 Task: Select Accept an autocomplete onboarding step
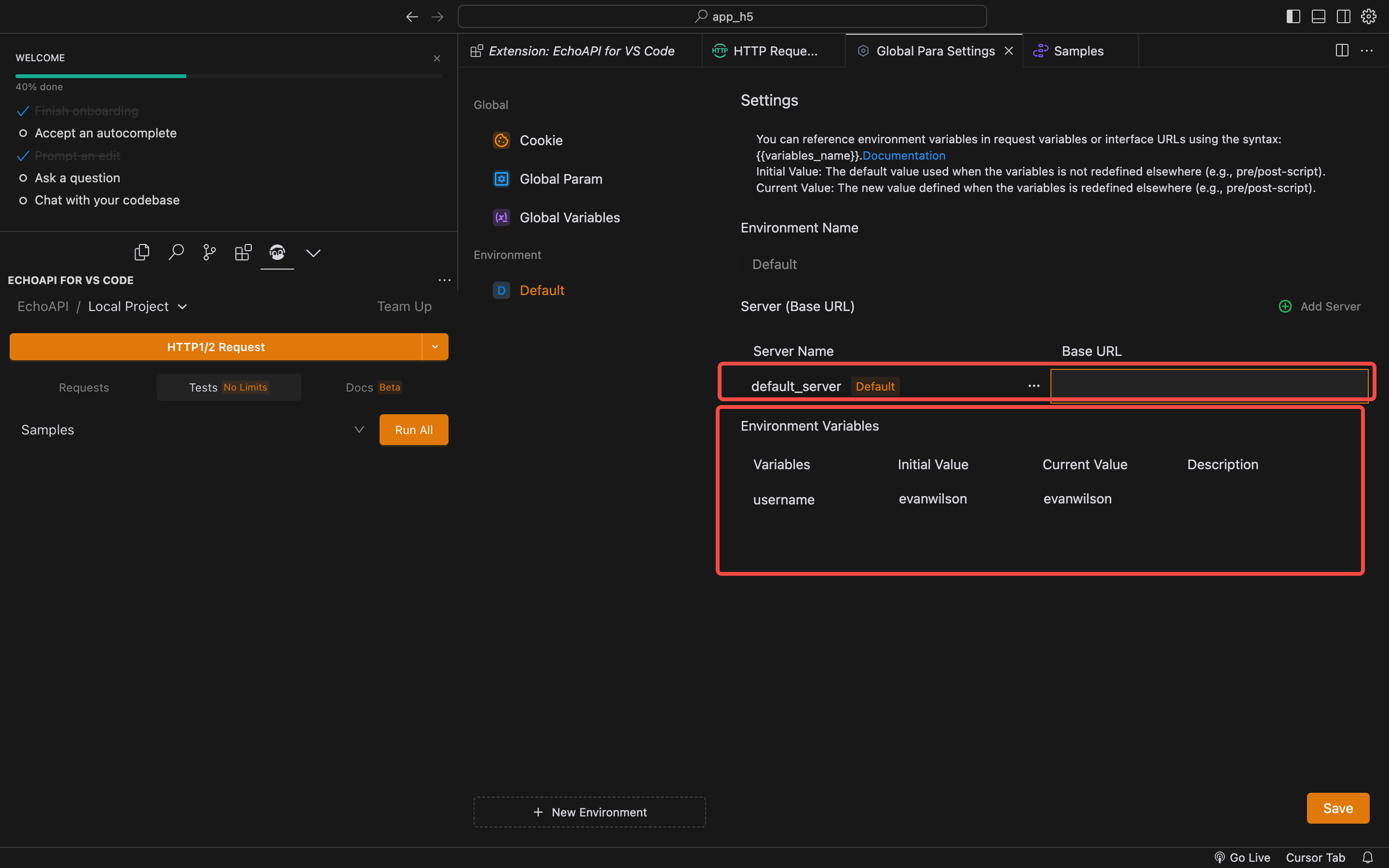click(106, 133)
